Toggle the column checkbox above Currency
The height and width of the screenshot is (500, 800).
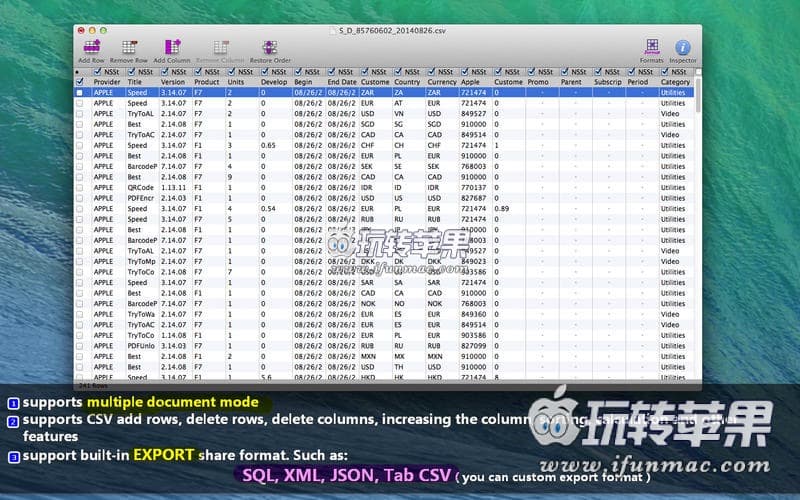pos(431,72)
